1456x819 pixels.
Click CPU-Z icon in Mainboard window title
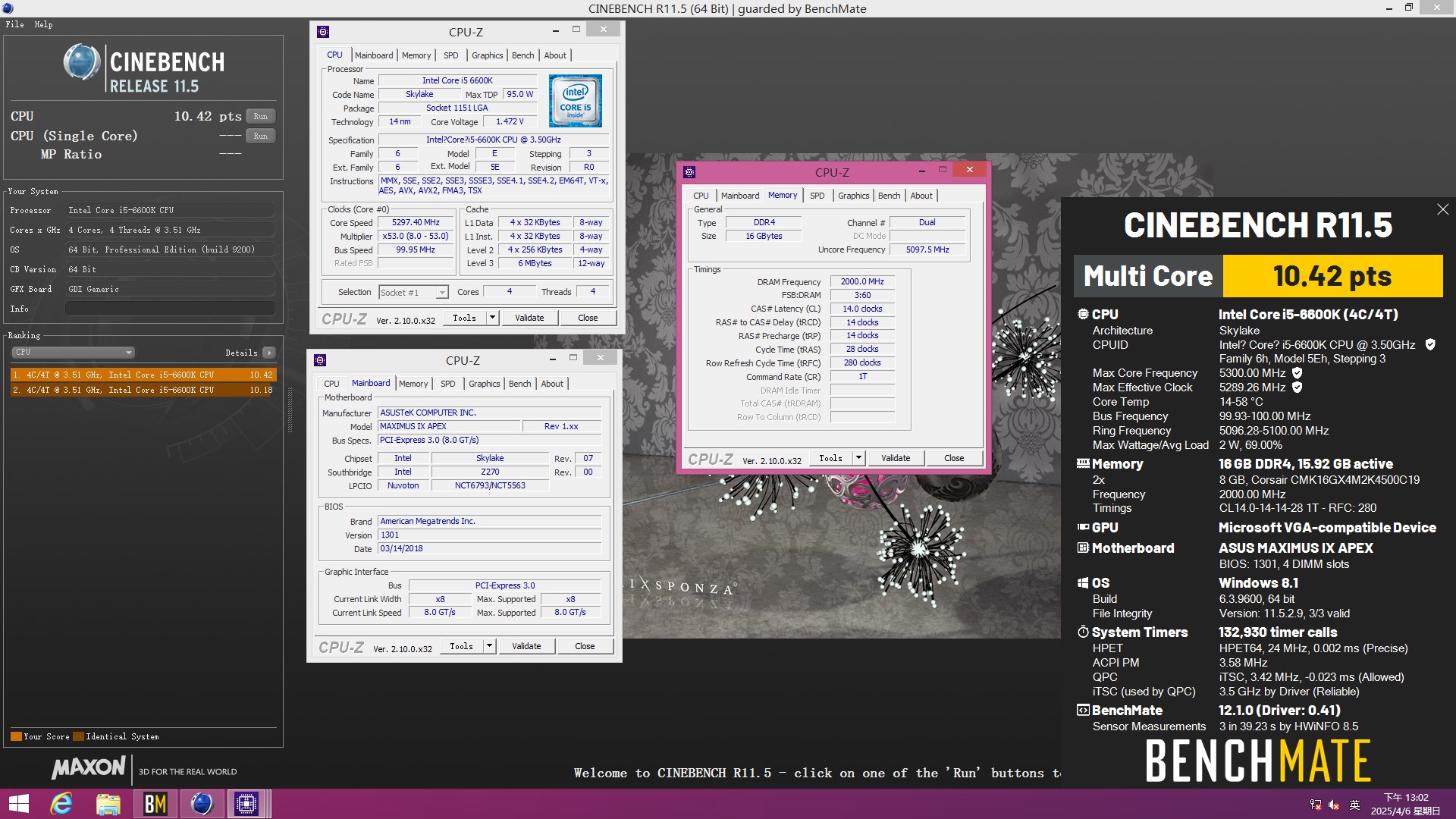tap(320, 360)
